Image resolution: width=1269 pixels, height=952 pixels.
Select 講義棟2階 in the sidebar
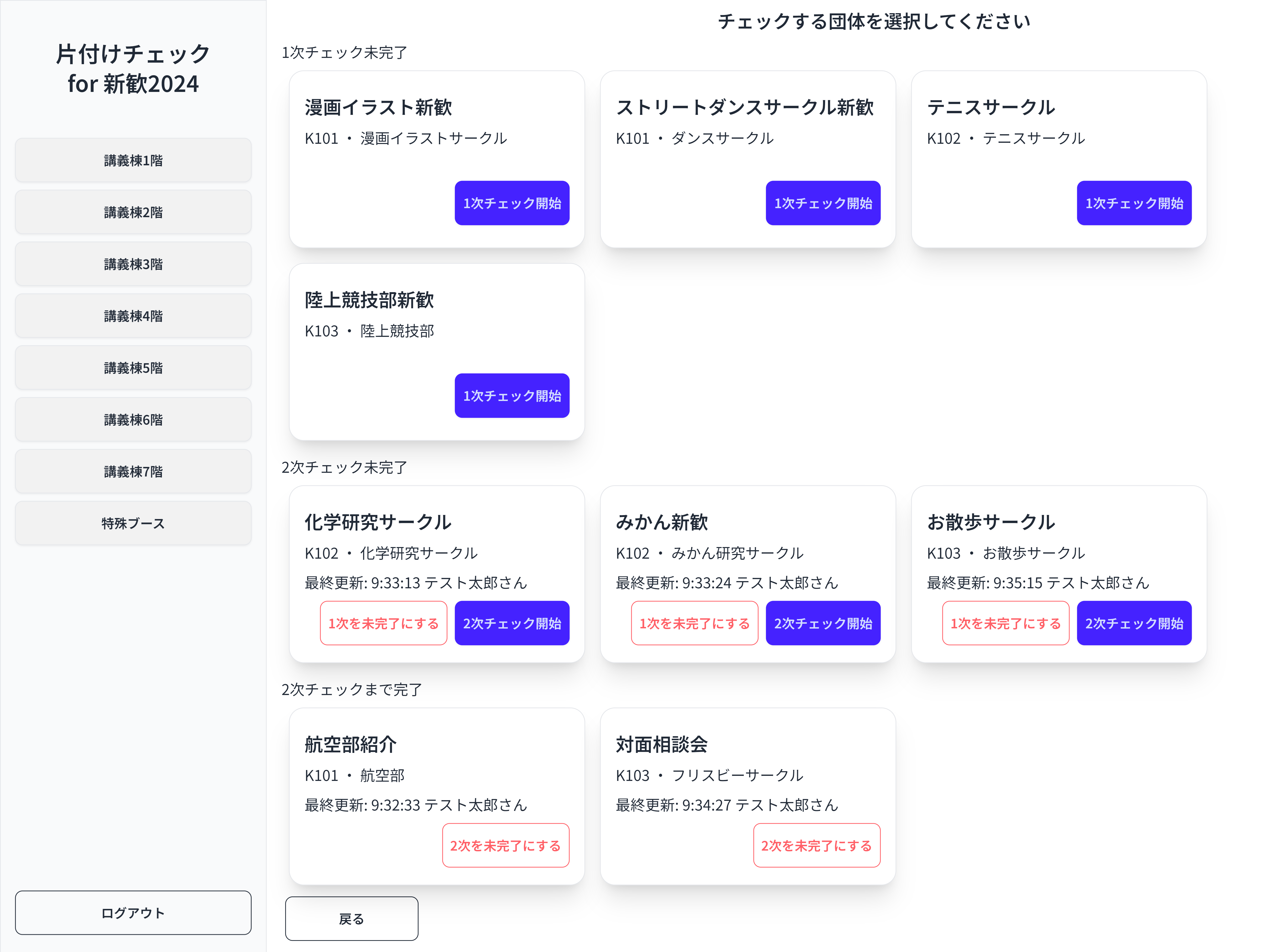click(133, 212)
